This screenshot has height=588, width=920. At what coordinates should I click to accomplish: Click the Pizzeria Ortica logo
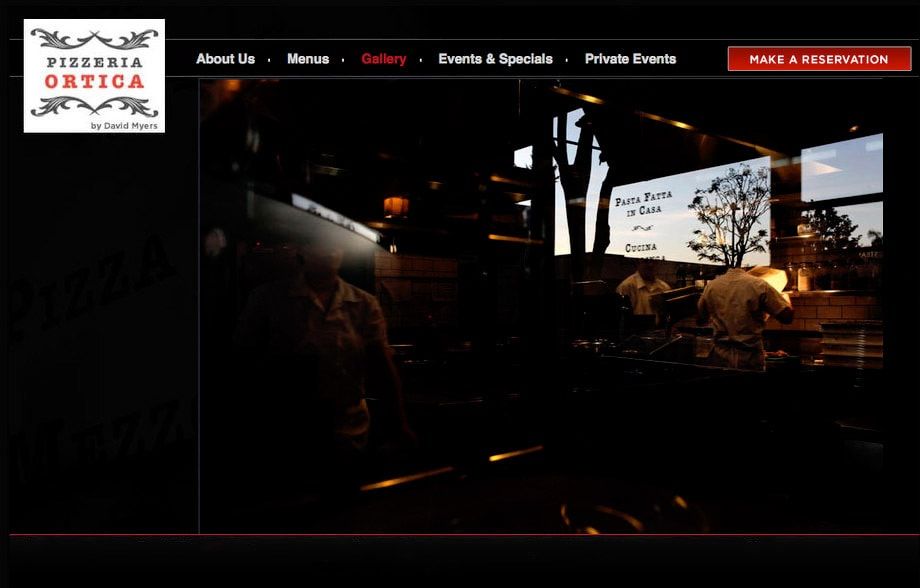(x=94, y=76)
